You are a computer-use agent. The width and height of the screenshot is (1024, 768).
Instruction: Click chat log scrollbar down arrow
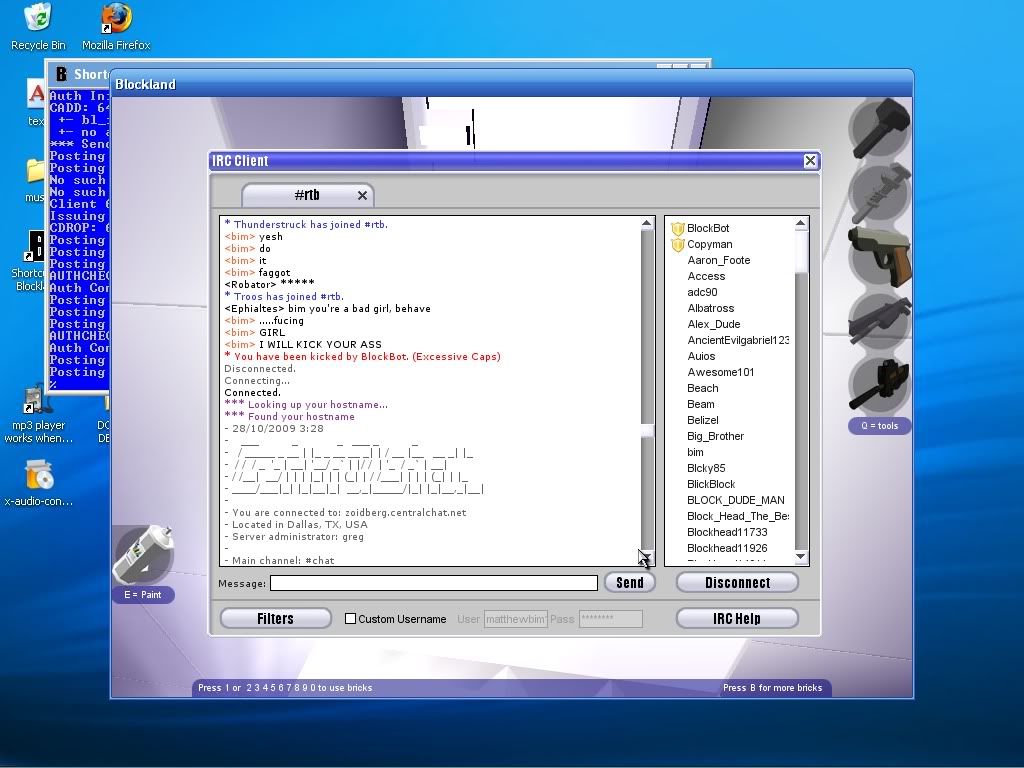[x=647, y=558]
